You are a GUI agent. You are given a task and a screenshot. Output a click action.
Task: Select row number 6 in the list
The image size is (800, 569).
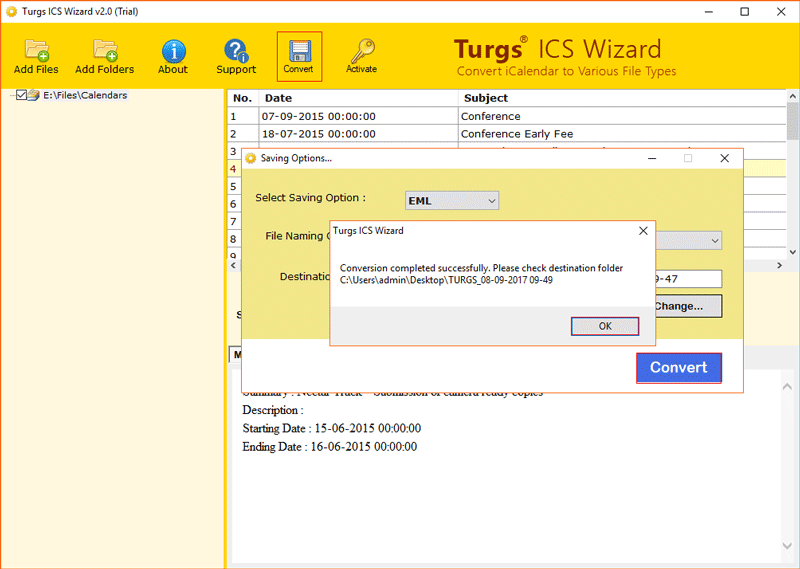coord(233,204)
